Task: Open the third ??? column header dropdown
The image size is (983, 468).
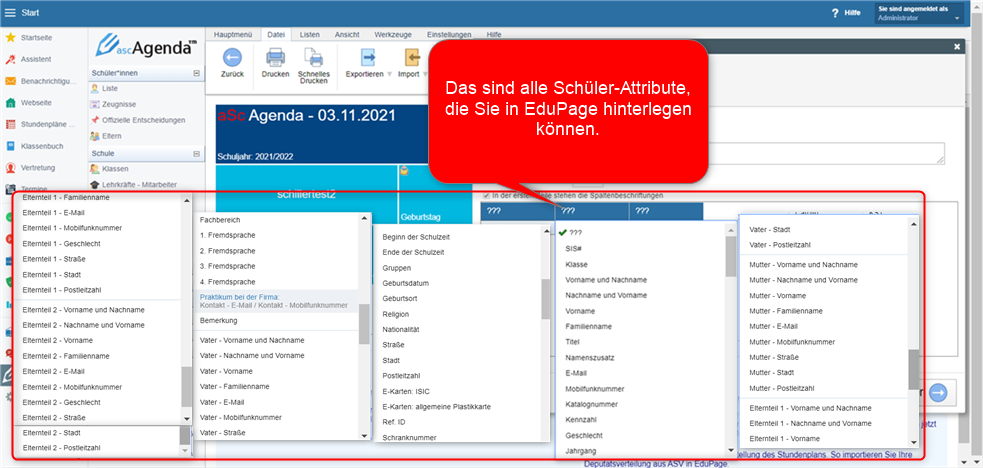Action: 666,211
